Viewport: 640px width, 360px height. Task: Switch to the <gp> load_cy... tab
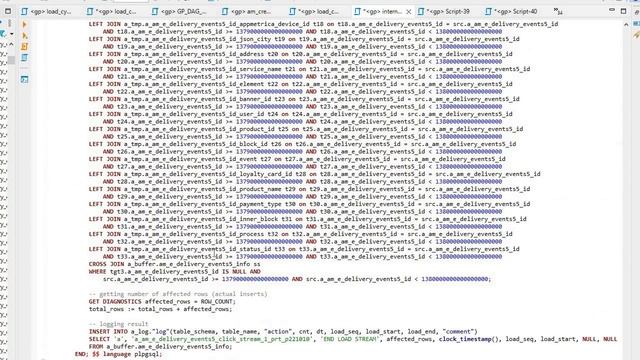[46, 11]
